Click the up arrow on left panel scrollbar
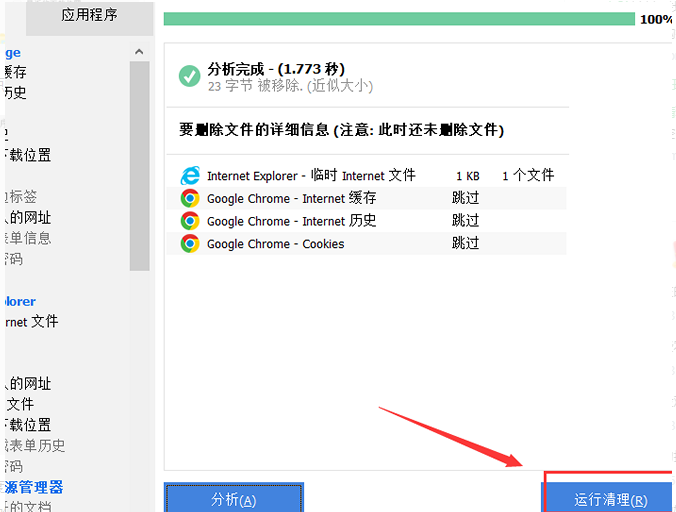The image size is (676, 512). pyautogui.click(x=139, y=51)
